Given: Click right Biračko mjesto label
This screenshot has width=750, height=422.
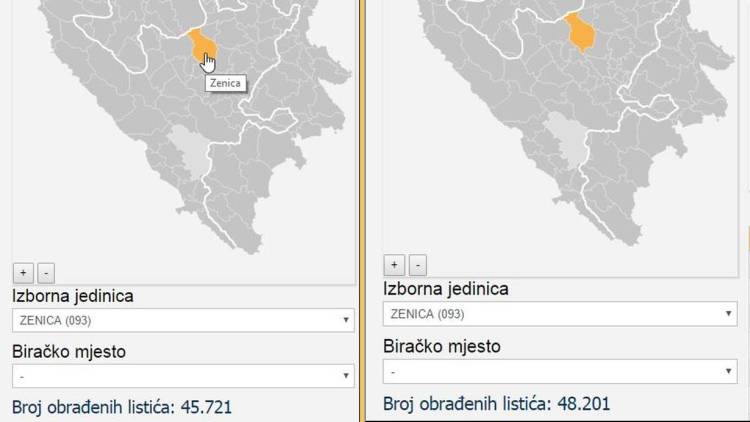Looking at the screenshot, I should pos(442,346).
